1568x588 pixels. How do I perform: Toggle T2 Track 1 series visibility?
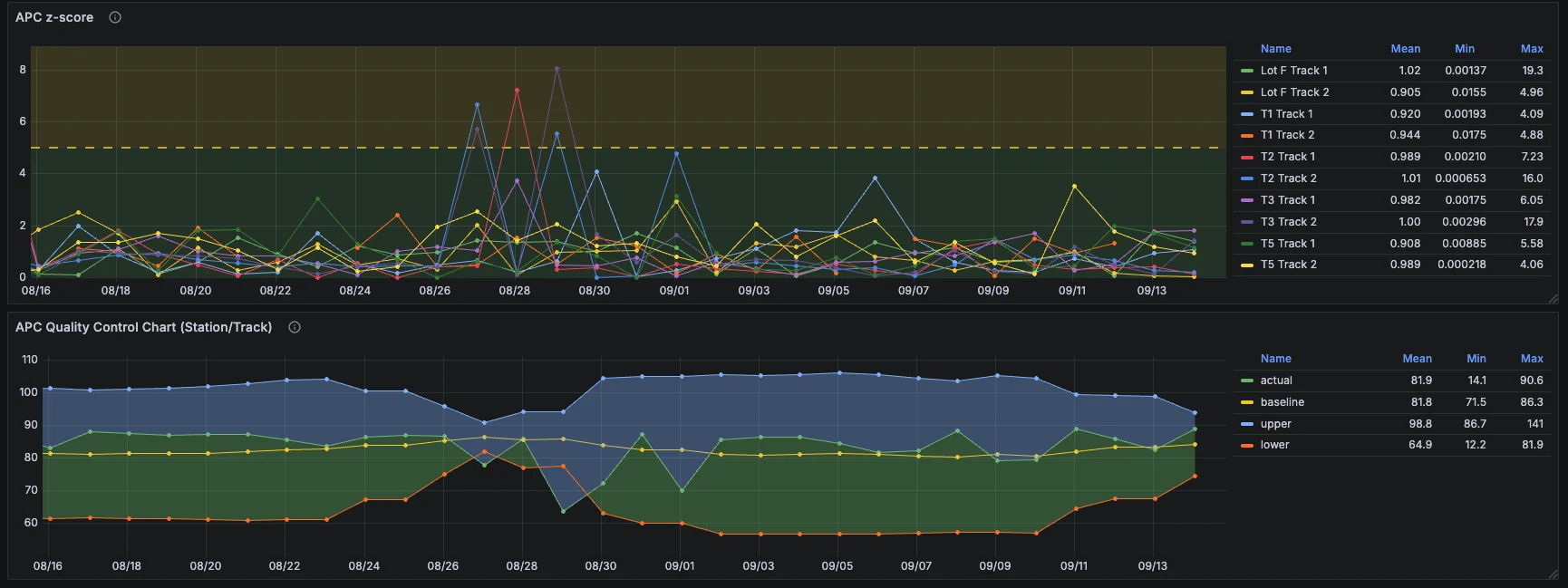coord(1287,157)
